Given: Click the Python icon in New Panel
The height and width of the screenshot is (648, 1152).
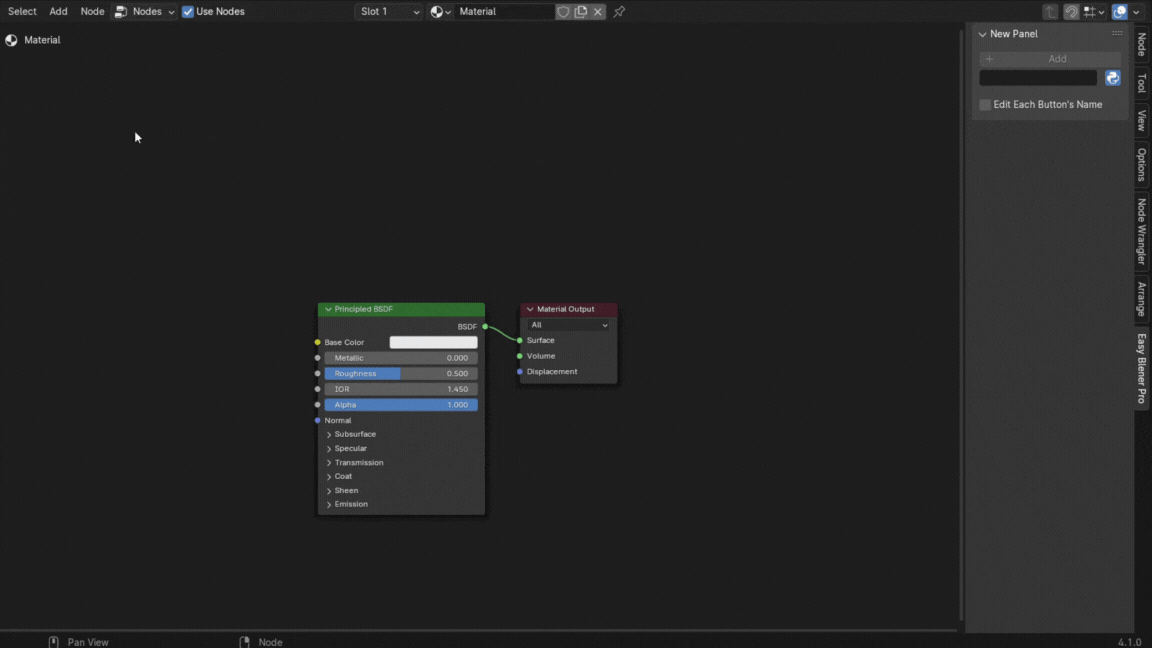Looking at the screenshot, I should 1112,78.
